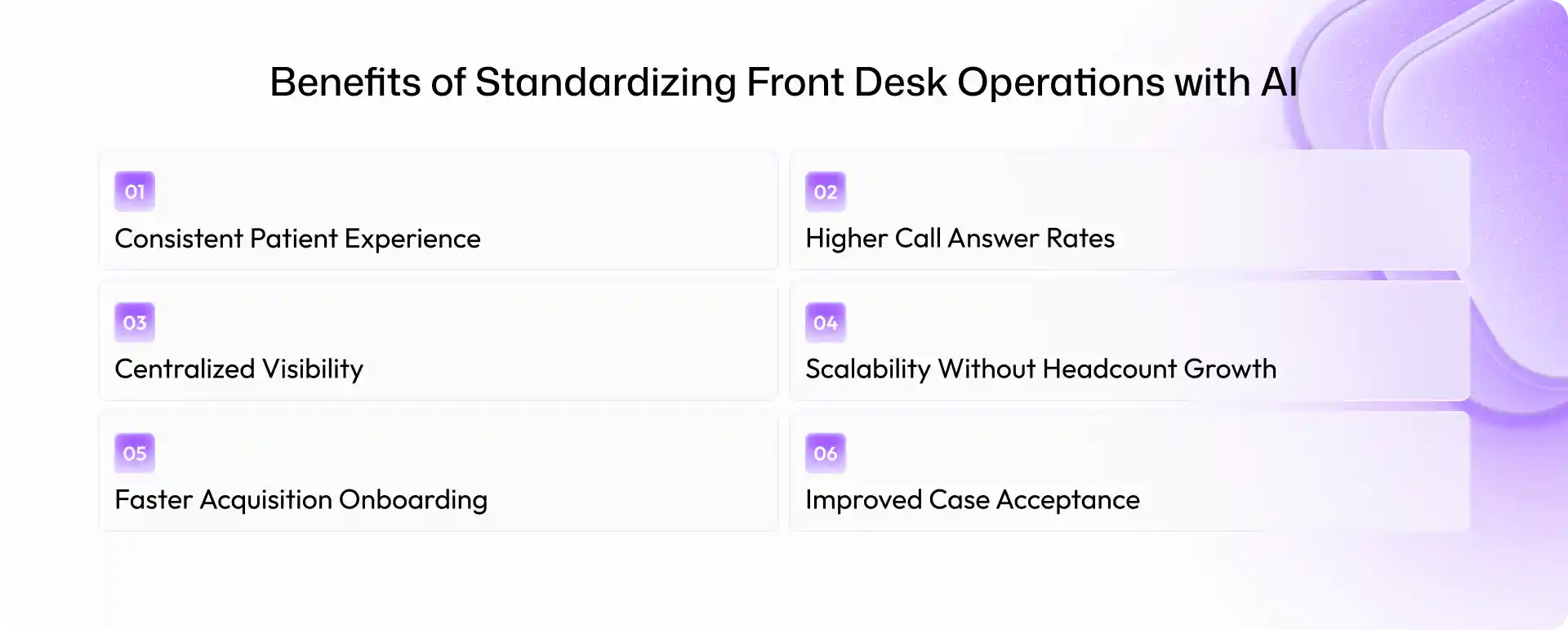The height and width of the screenshot is (630, 1568).
Task: Click Scalability Without Headcount Growth label
Action: tap(1040, 369)
